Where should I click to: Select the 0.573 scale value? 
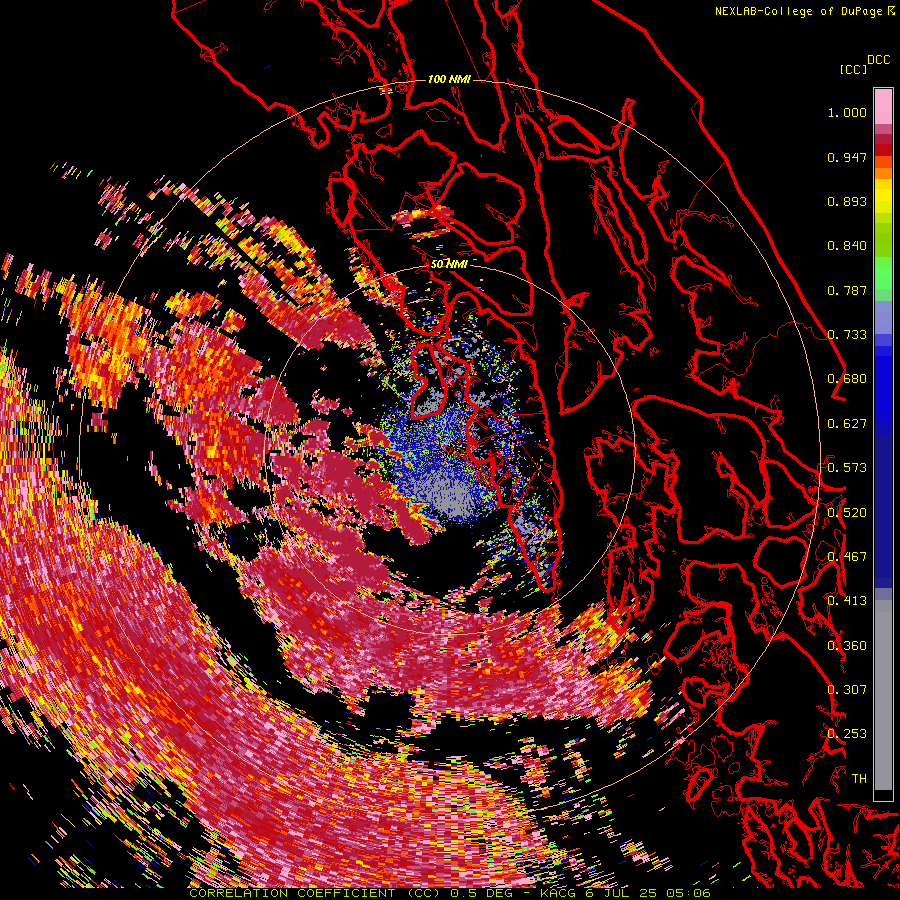pyautogui.click(x=847, y=468)
